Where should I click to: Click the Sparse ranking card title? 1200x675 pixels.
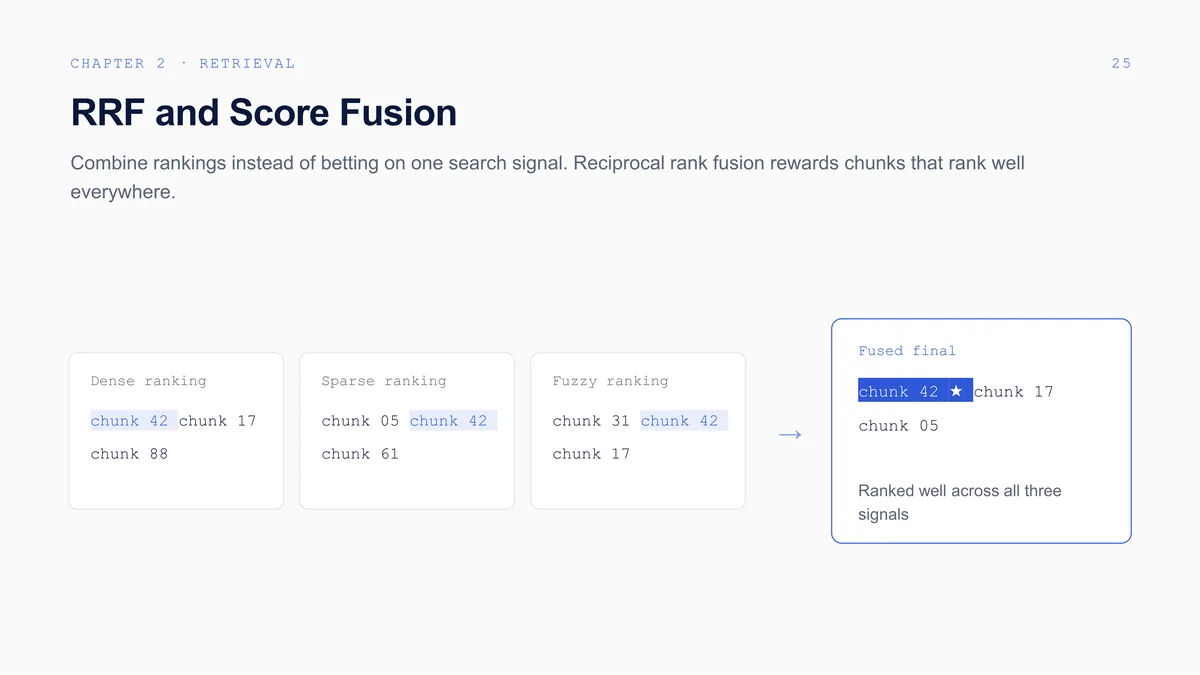tap(384, 381)
